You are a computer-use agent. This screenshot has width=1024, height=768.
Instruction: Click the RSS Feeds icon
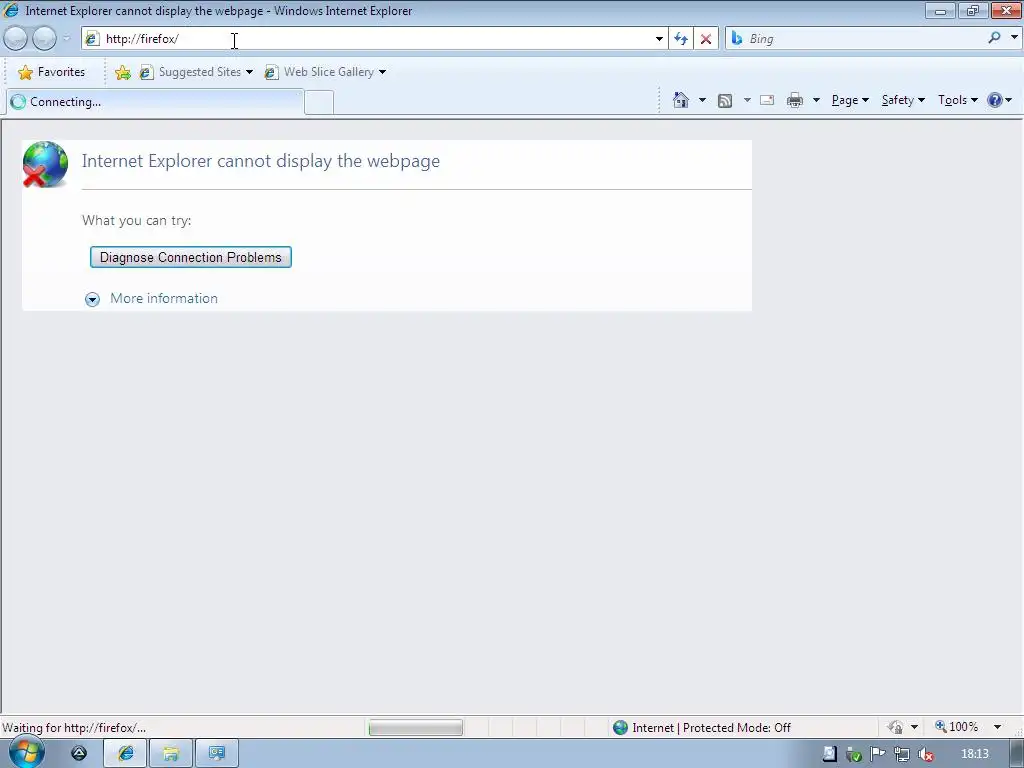pos(725,101)
